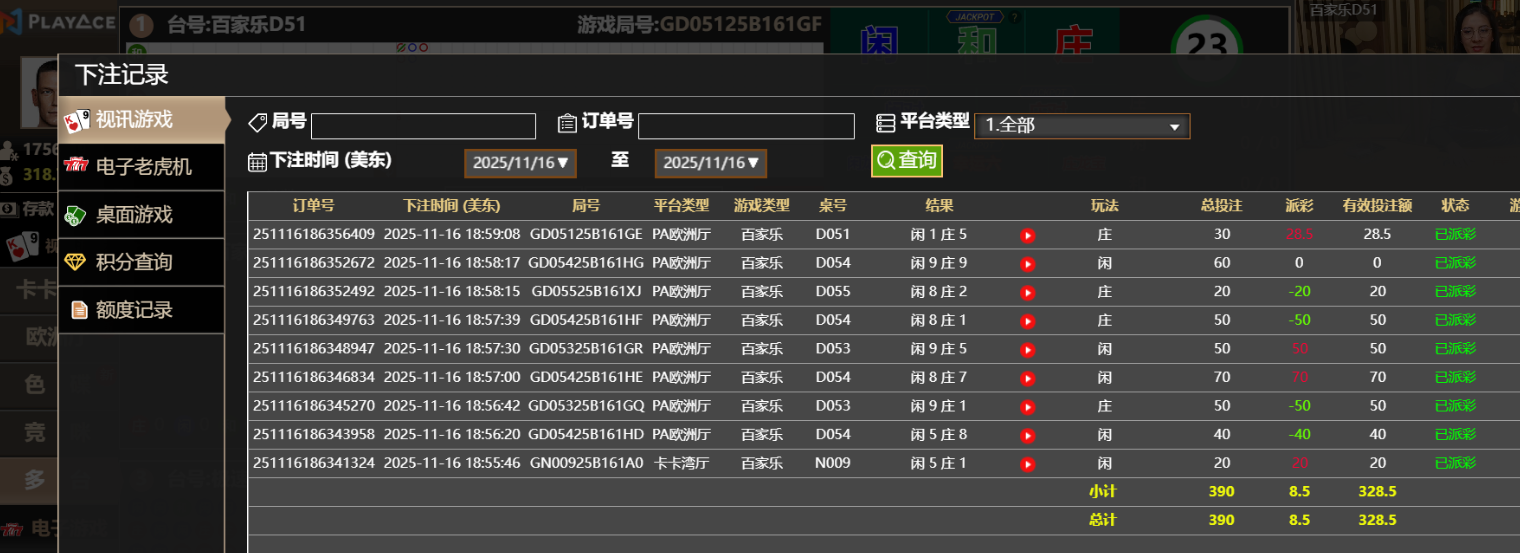The width and height of the screenshot is (1520, 553).
Task: Play replay video for order 251116186356409
Action: (x=1027, y=235)
